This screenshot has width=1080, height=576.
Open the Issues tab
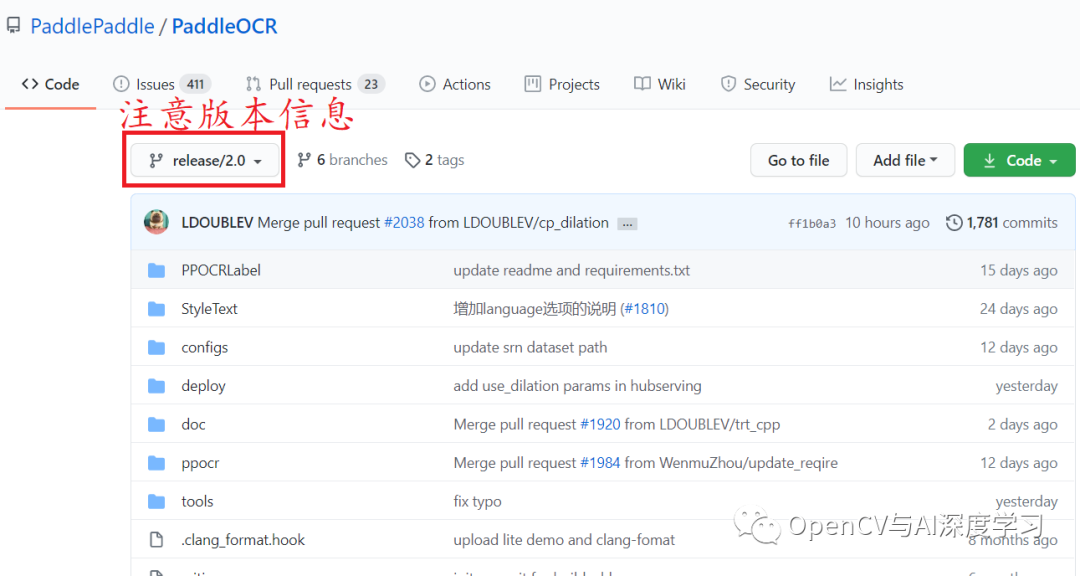click(x=161, y=84)
